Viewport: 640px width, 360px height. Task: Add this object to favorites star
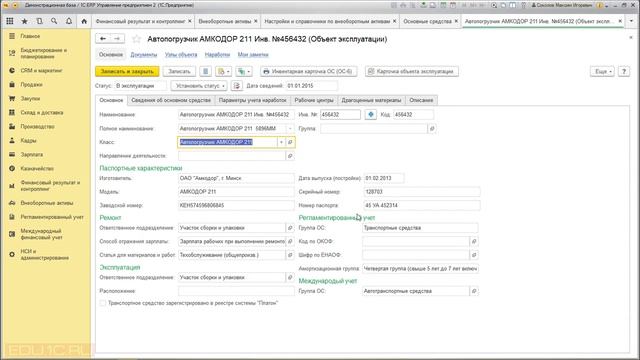point(136,39)
